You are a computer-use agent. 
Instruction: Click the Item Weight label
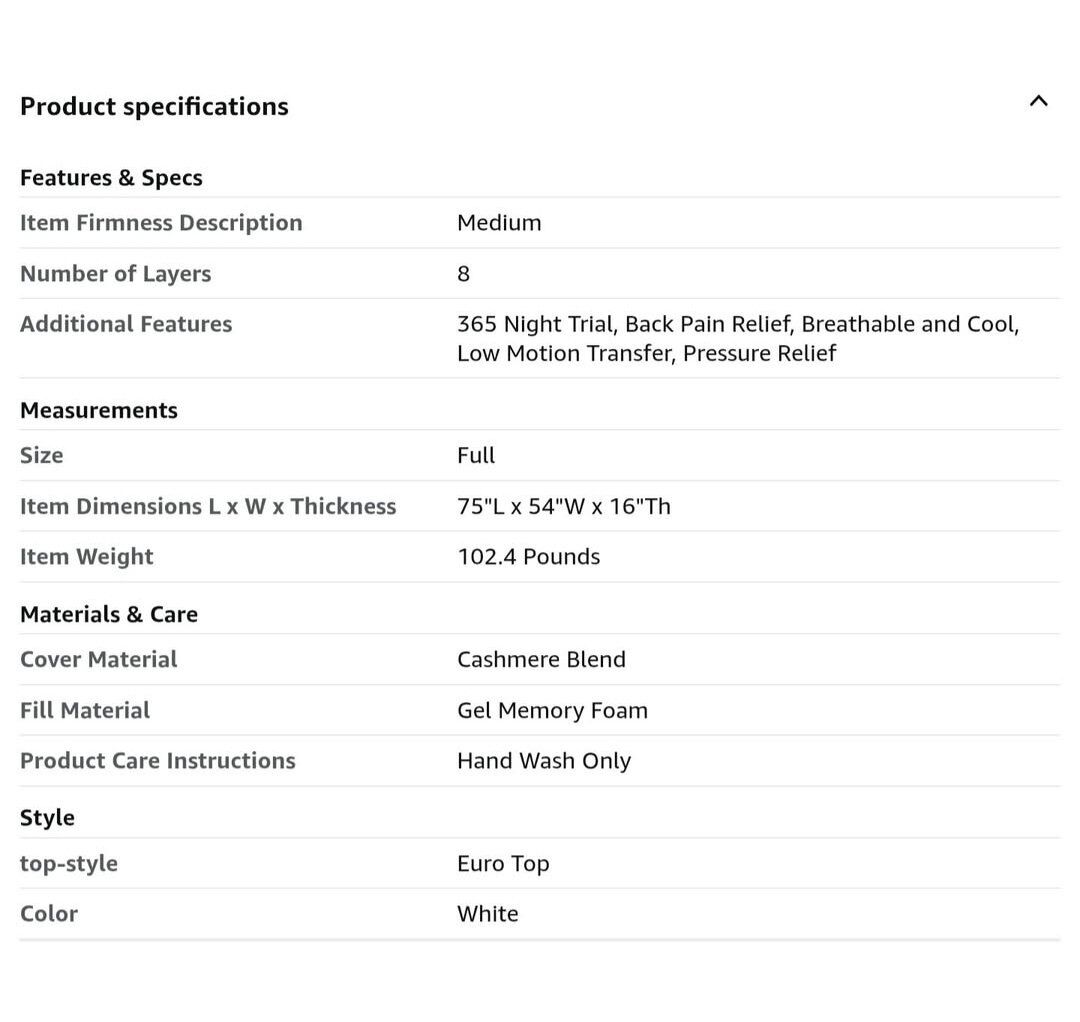point(87,557)
